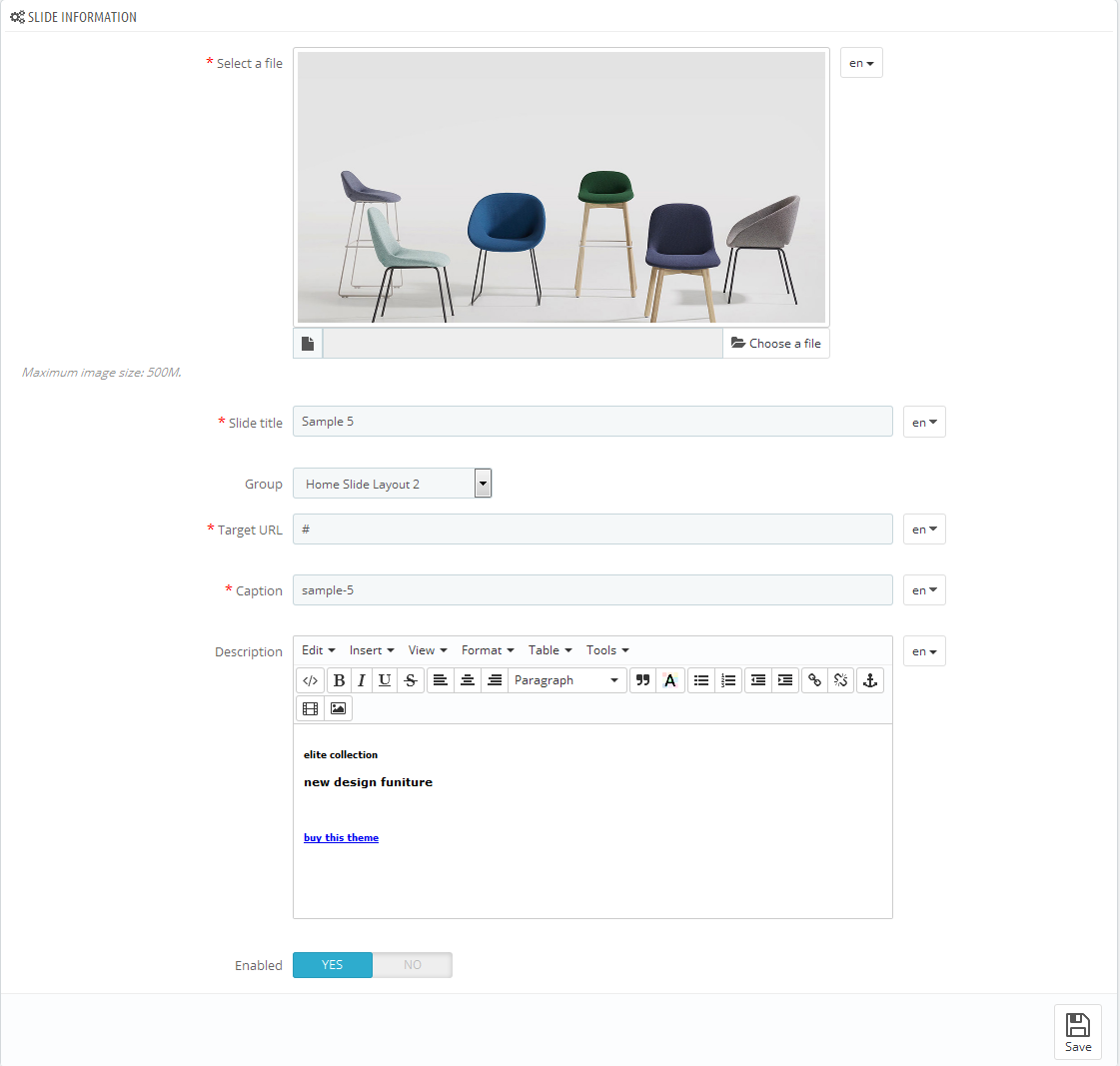The image size is (1120, 1066).
Task: Open the Table menu in editor
Action: point(550,650)
